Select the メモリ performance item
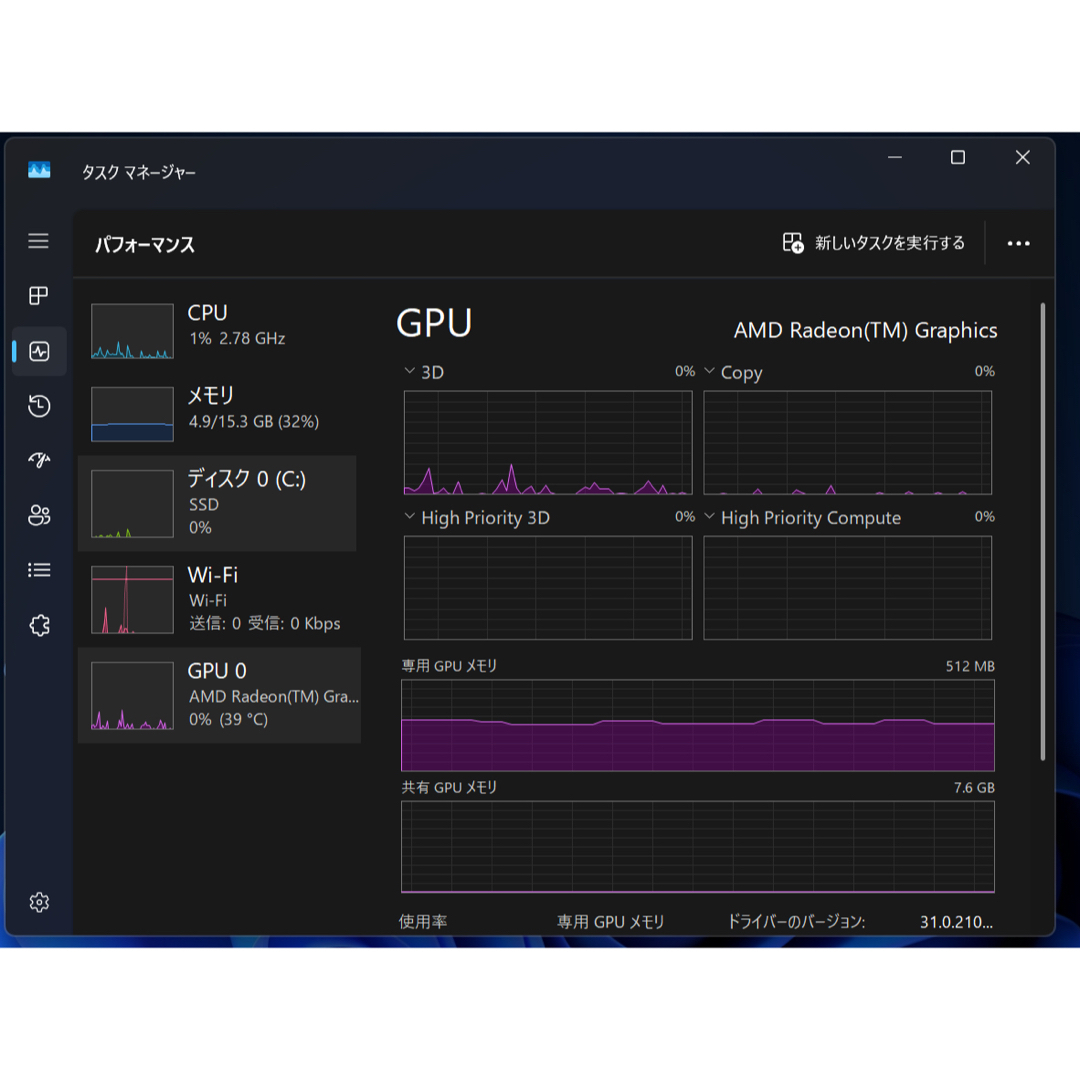This screenshot has height=1080, width=1080. [219, 413]
